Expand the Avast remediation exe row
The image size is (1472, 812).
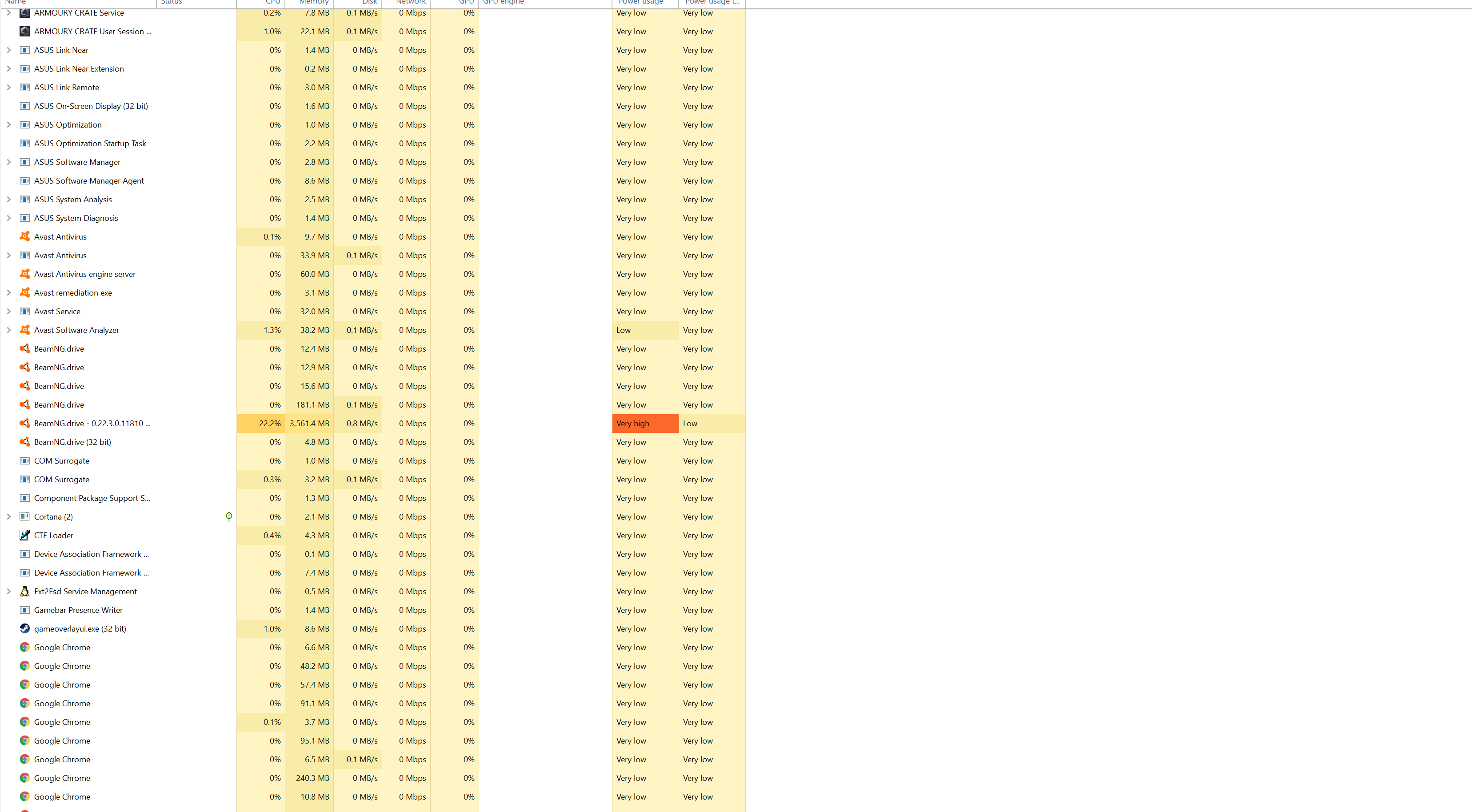(8, 292)
